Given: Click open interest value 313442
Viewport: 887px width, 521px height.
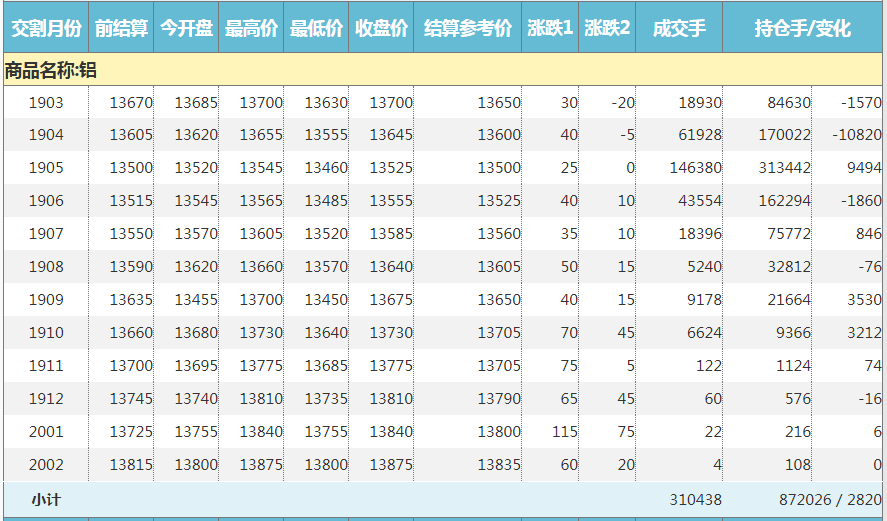Looking at the screenshot, I should click(x=784, y=168).
